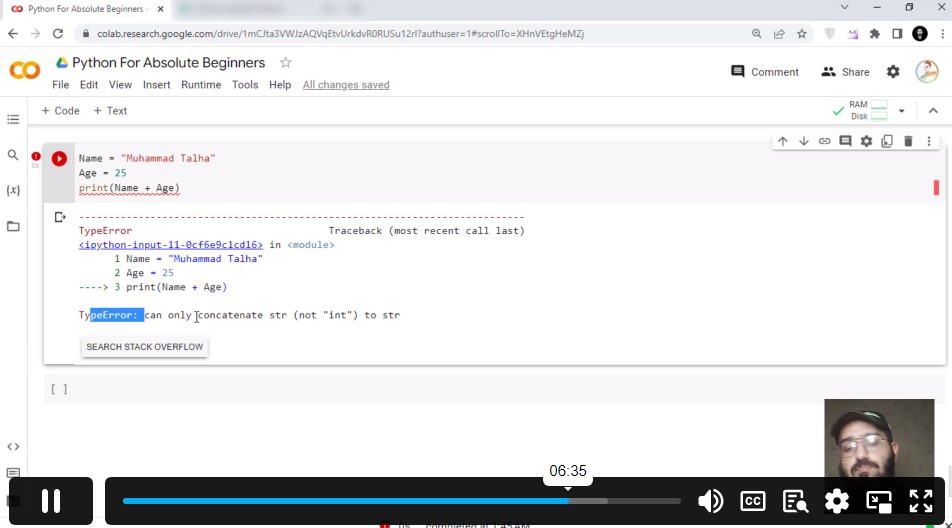Open browser zoom magnifier icon
Image resolution: width=952 pixels, height=528 pixels.
pyautogui.click(x=756, y=34)
